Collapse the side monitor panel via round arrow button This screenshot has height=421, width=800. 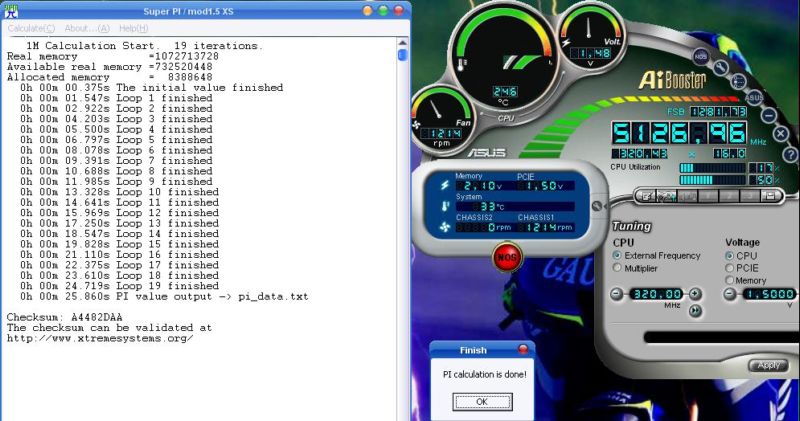point(597,206)
